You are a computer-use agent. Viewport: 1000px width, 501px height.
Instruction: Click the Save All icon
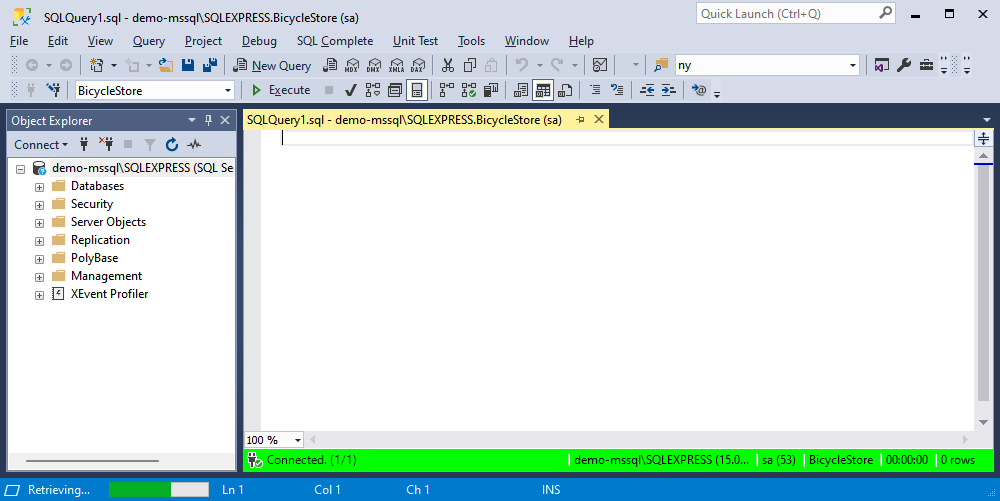point(210,65)
